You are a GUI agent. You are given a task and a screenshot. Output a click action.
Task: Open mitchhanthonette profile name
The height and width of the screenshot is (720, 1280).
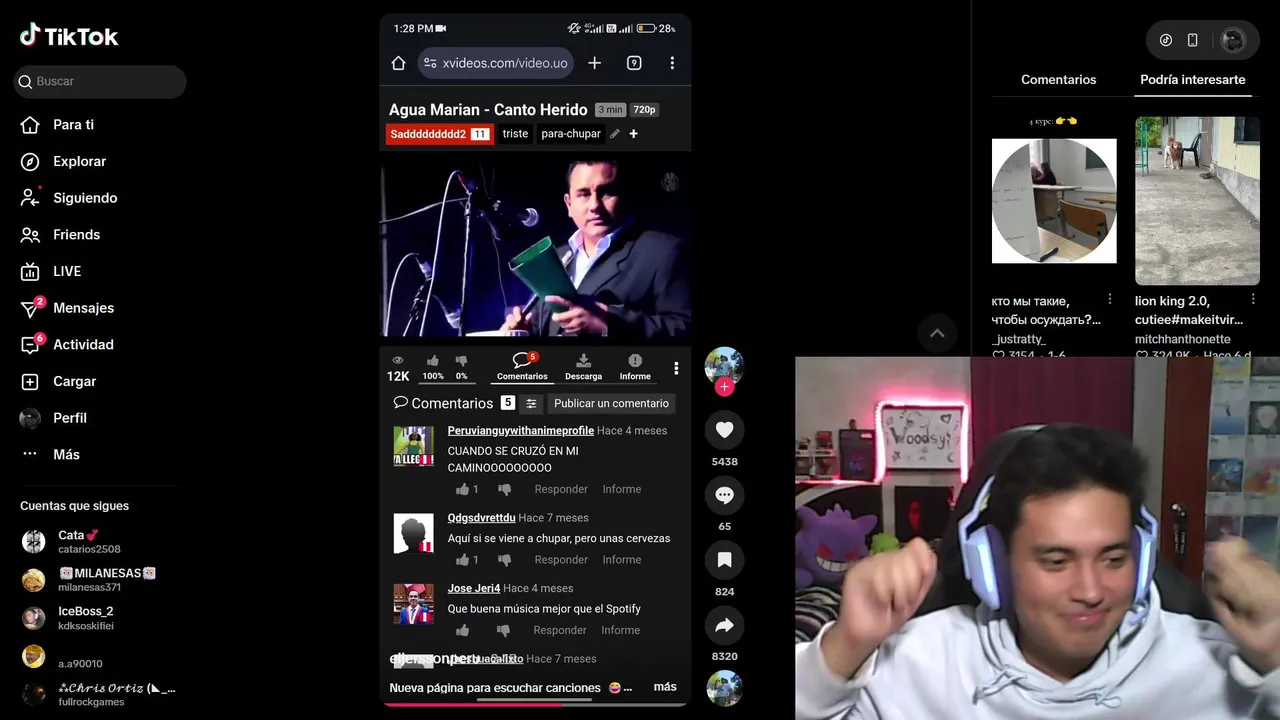click(x=1183, y=340)
